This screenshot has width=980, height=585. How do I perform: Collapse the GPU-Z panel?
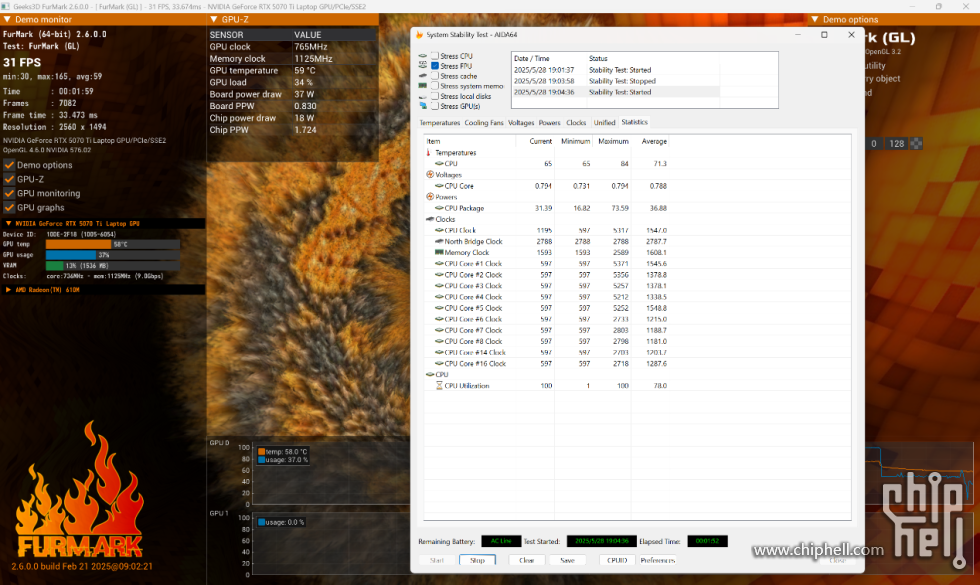[214, 19]
